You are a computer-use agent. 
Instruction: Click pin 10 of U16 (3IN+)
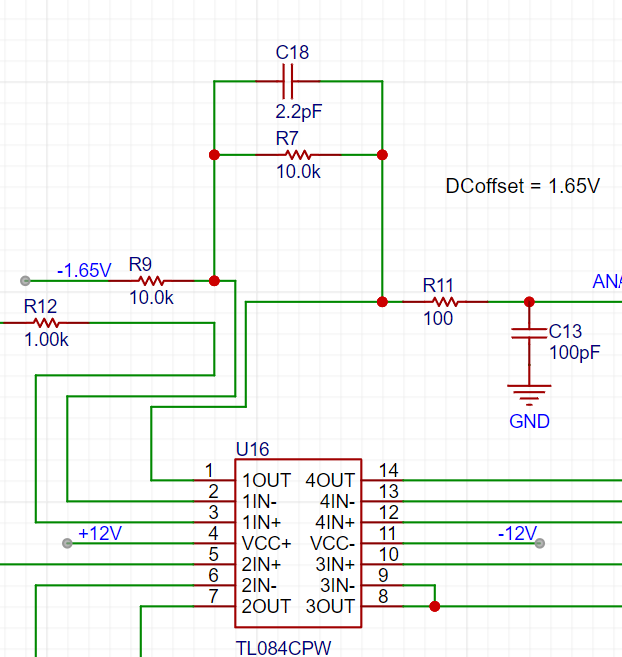tap(382, 564)
